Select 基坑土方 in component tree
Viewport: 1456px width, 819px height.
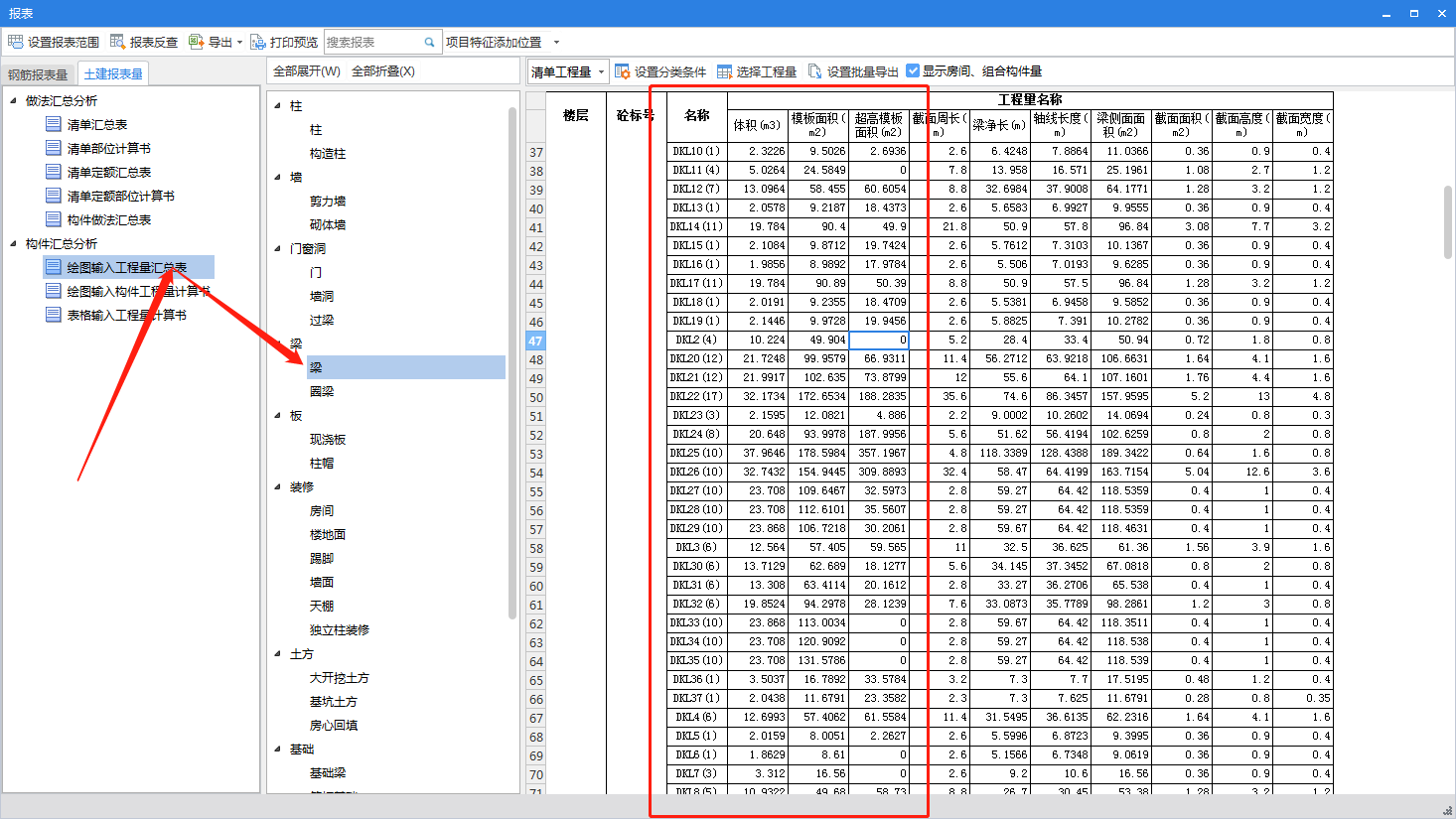[x=334, y=701]
